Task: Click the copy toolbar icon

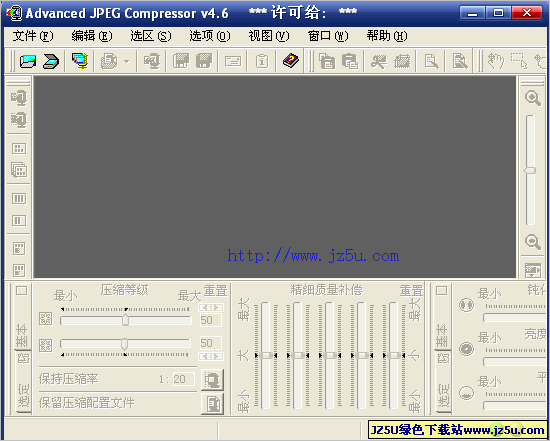Action: point(327,61)
